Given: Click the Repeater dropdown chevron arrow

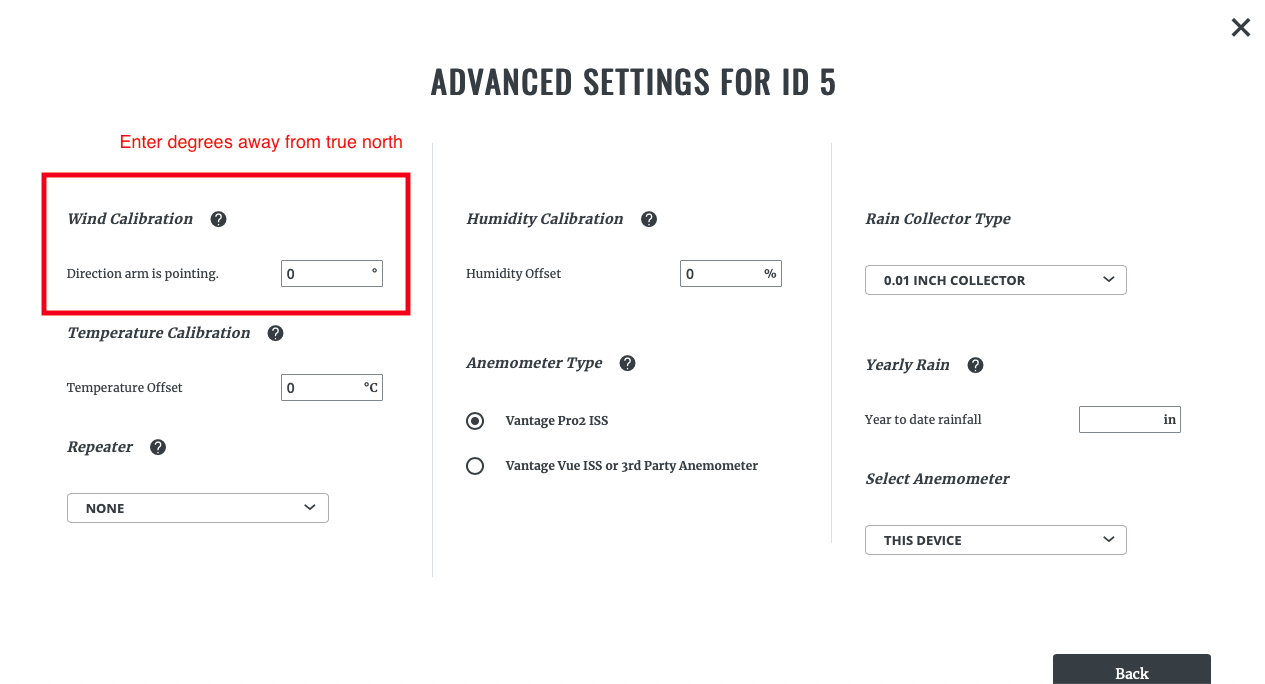Looking at the screenshot, I should [310, 508].
